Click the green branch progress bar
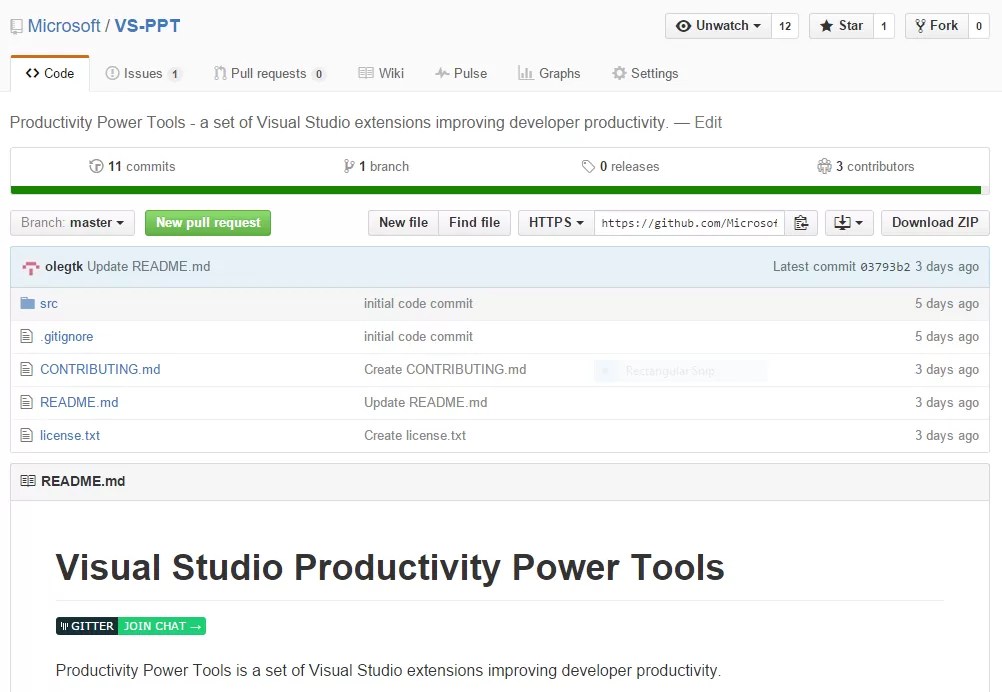Image resolution: width=1002 pixels, height=692 pixels. click(498, 189)
